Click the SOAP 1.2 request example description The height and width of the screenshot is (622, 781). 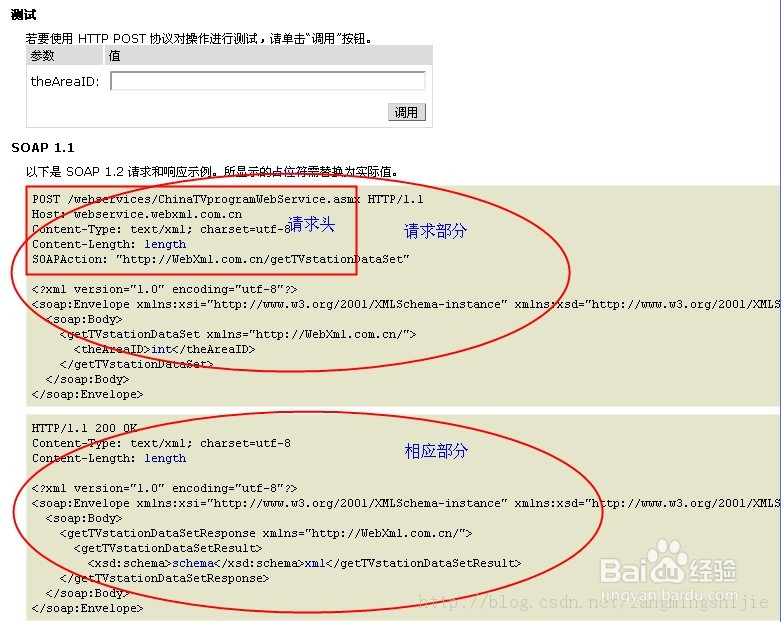click(212, 171)
